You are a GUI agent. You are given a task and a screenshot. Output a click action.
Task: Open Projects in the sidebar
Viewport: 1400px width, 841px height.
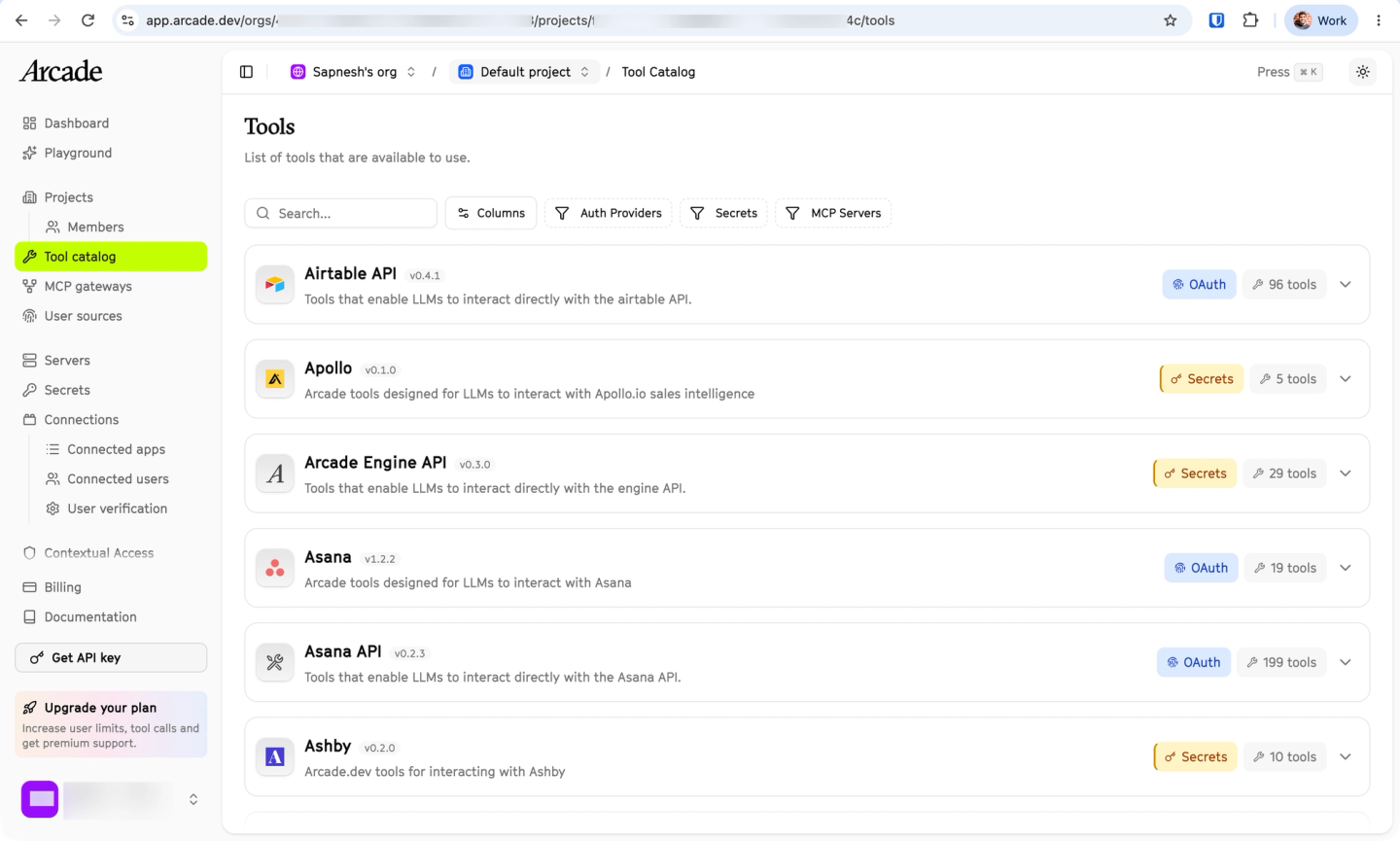(111, 197)
